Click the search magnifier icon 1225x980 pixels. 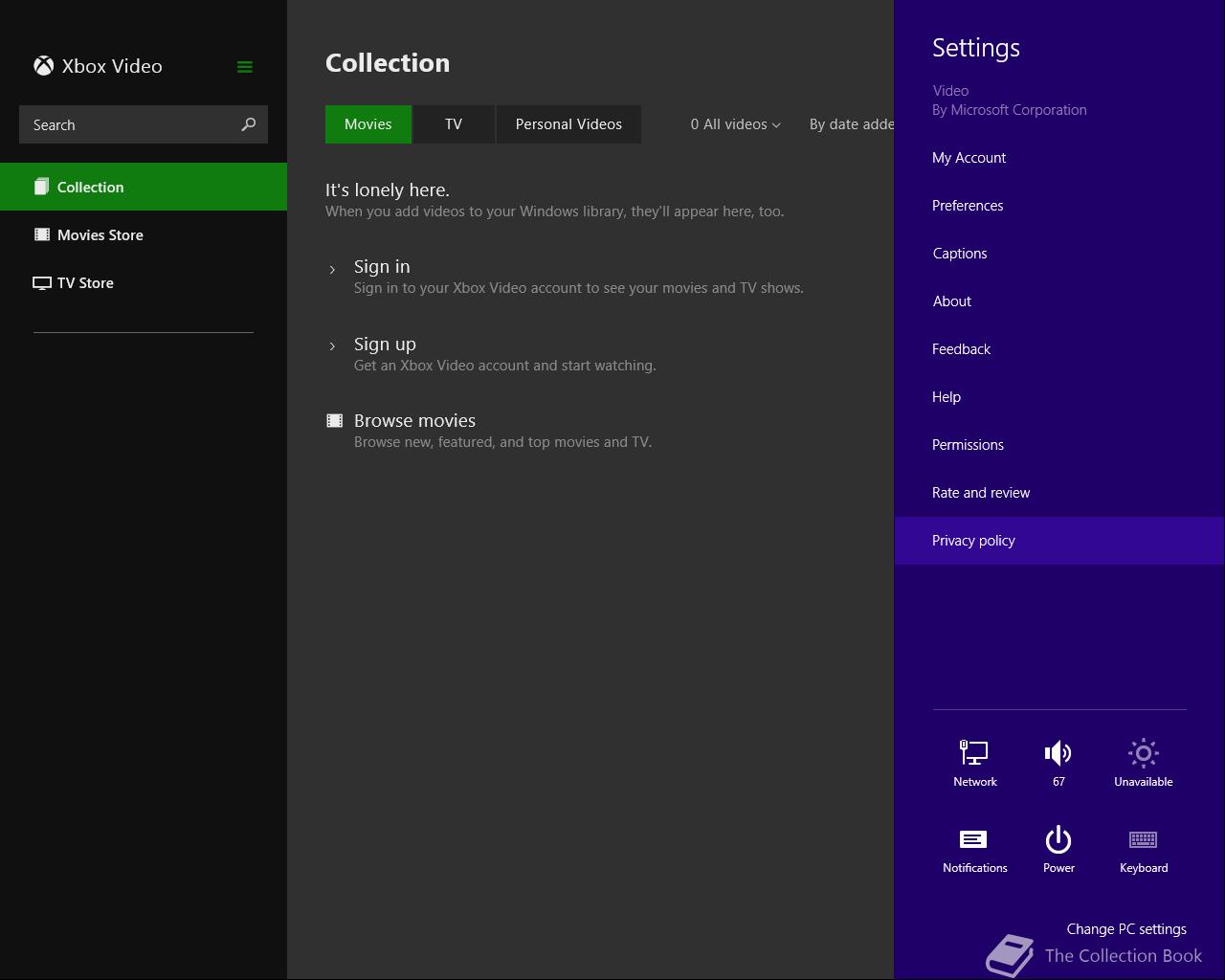pyautogui.click(x=249, y=124)
